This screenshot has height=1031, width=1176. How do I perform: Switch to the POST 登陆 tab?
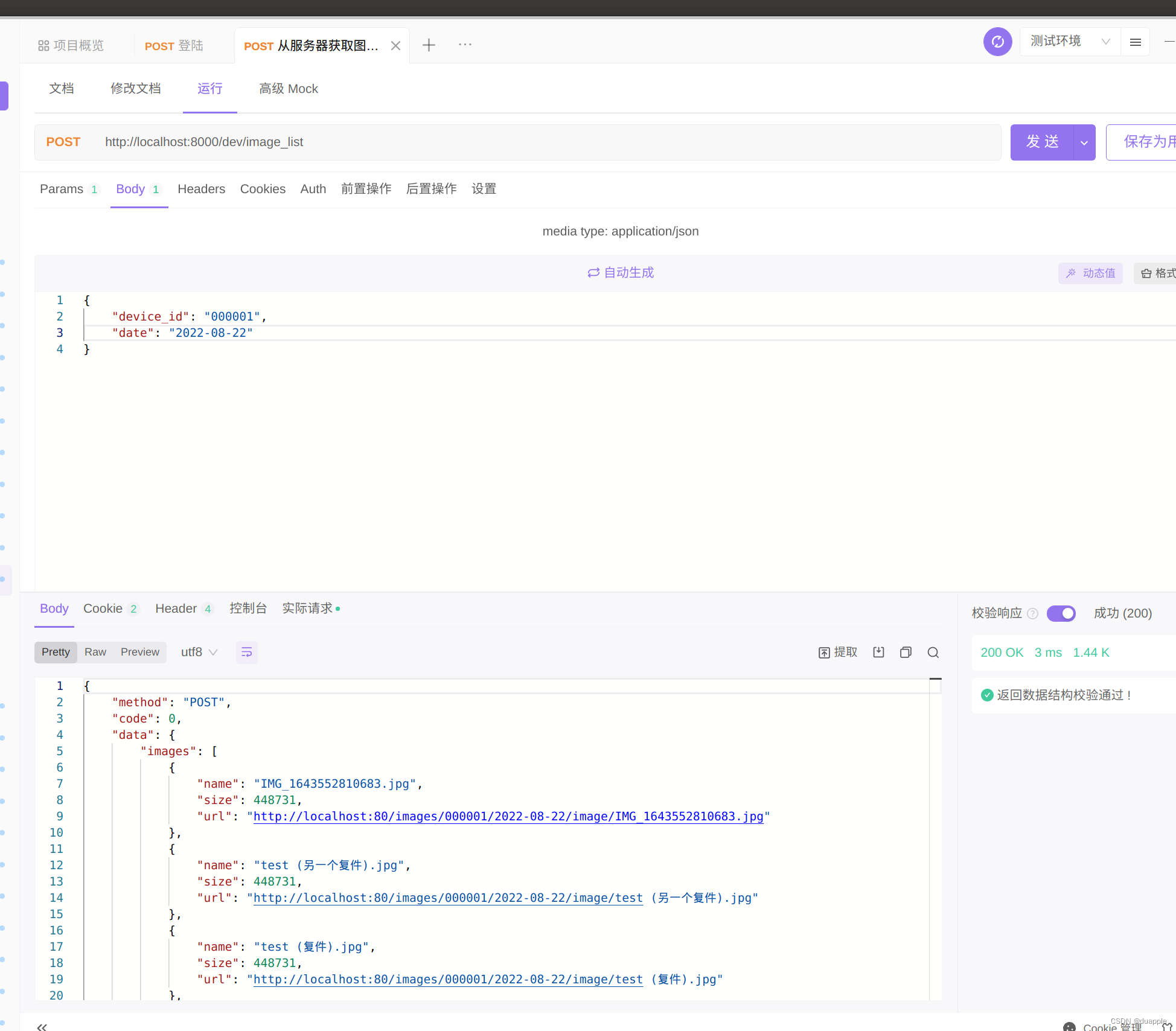click(174, 46)
